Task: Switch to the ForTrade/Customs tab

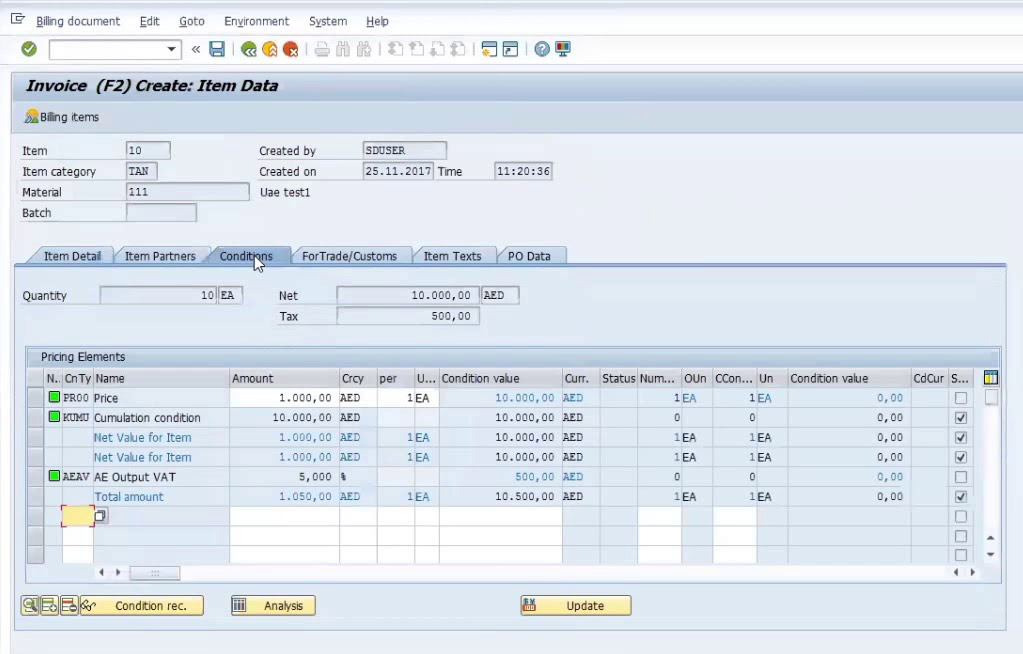Action: tap(349, 256)
